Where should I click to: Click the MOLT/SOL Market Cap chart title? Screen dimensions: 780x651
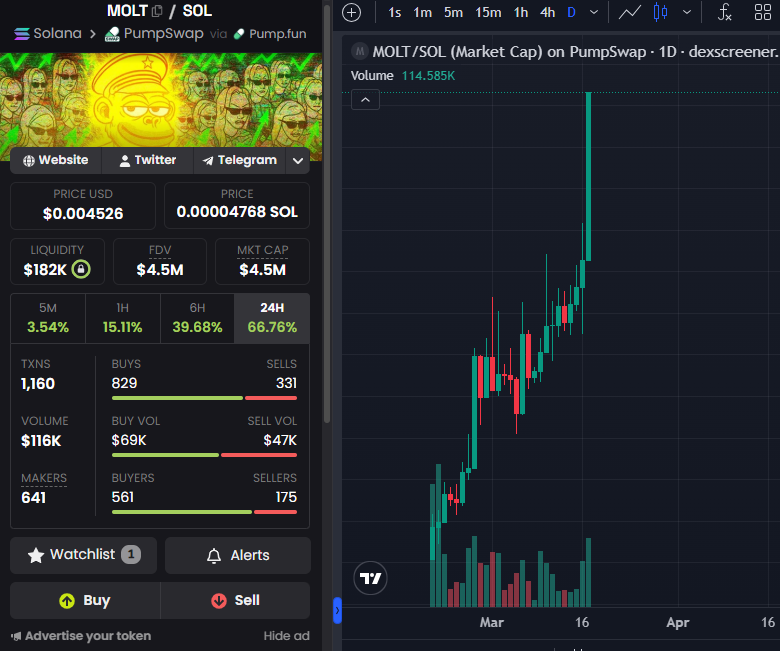point(576,51)
